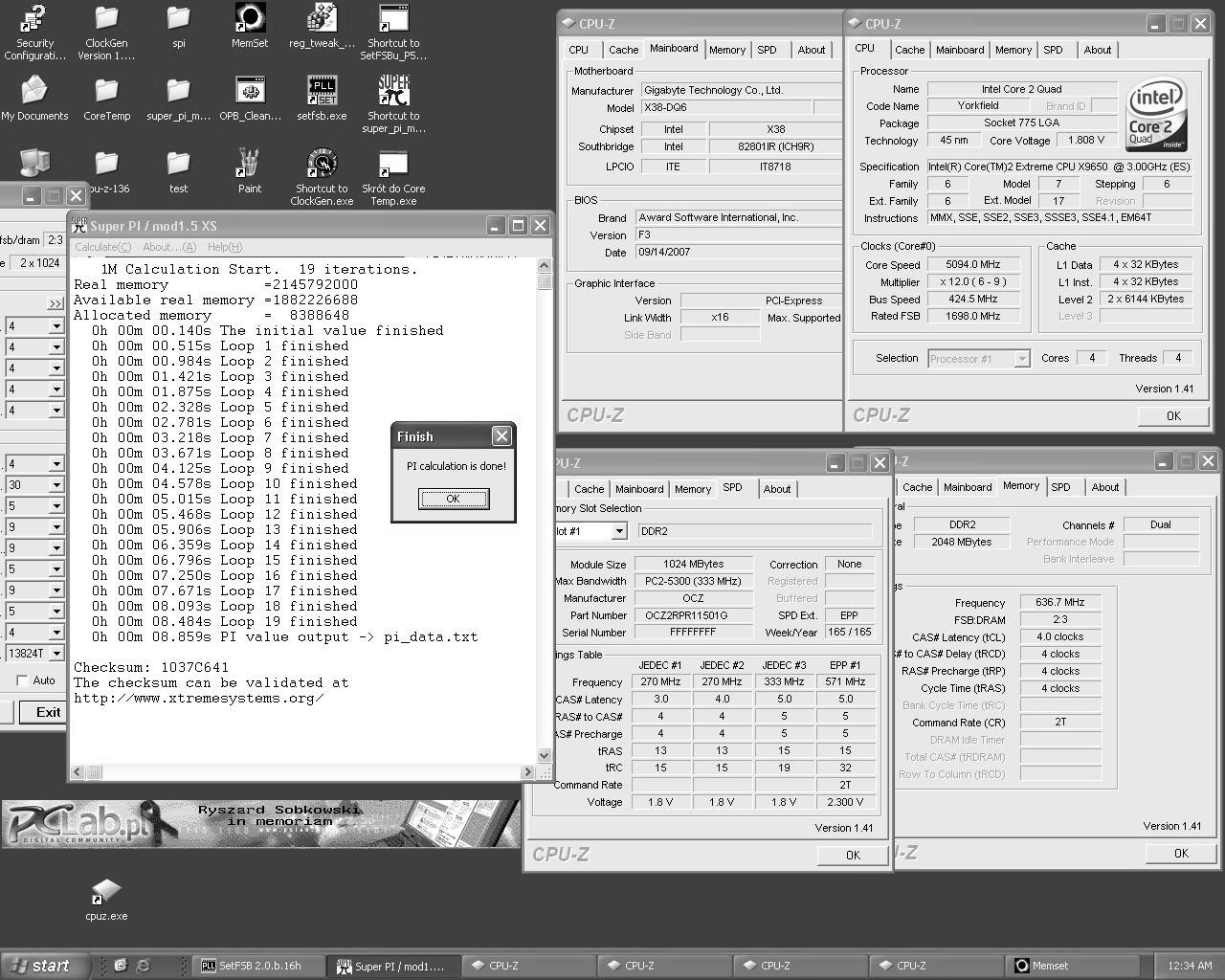1225x980 pixels.
Task: Click the Super PI title bar icon
Action: click(79, 226)
